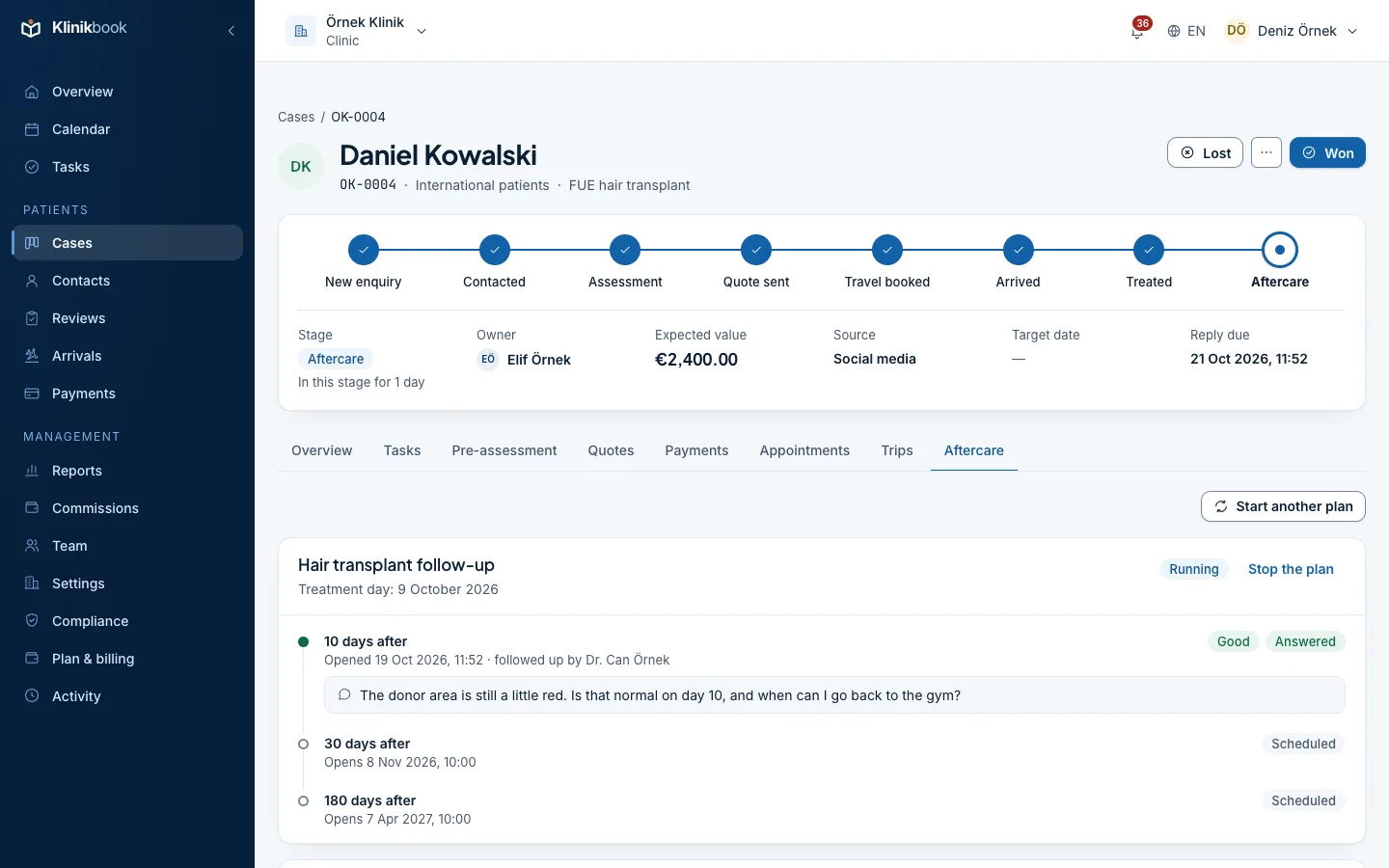Viewport: 1389px width, 868px height.
Task: Select the Tasks tab of the case
Action: 402,450
